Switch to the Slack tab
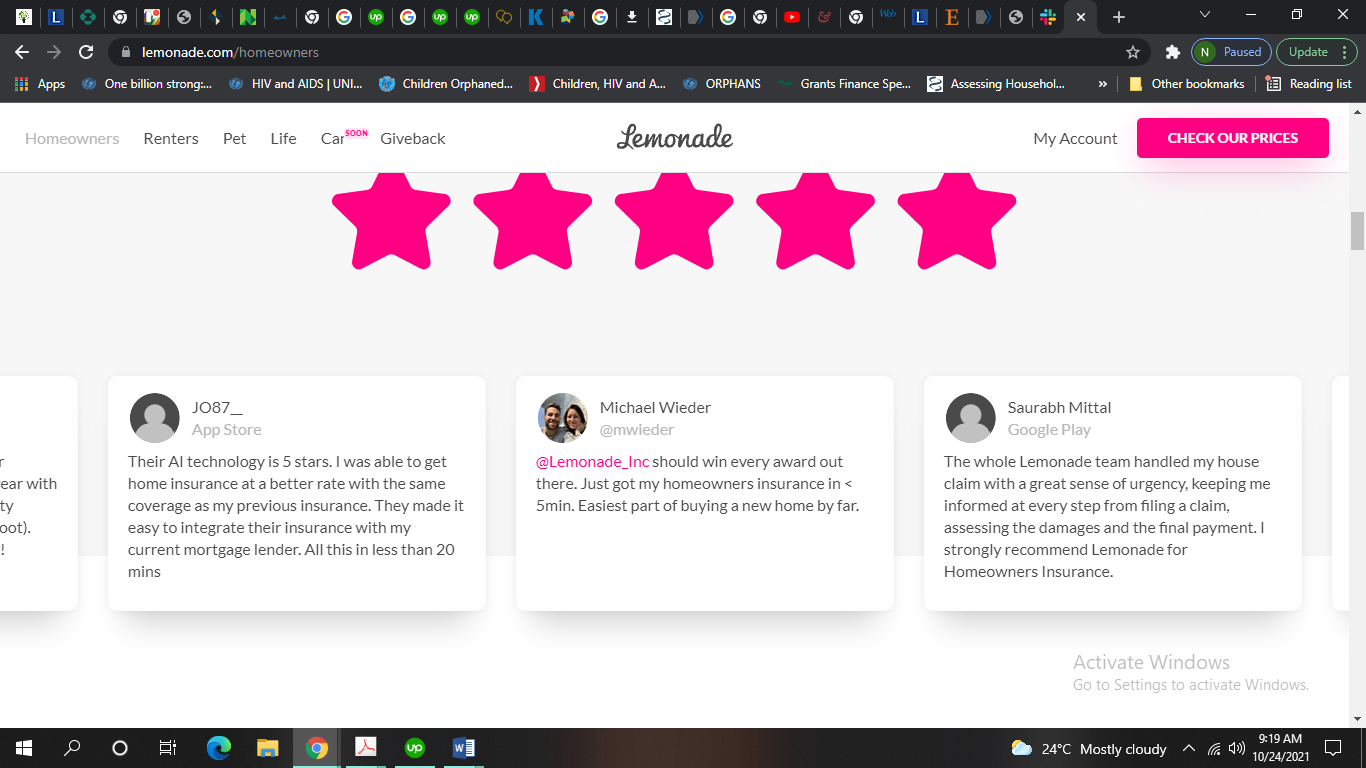 tap(1048, 17)
